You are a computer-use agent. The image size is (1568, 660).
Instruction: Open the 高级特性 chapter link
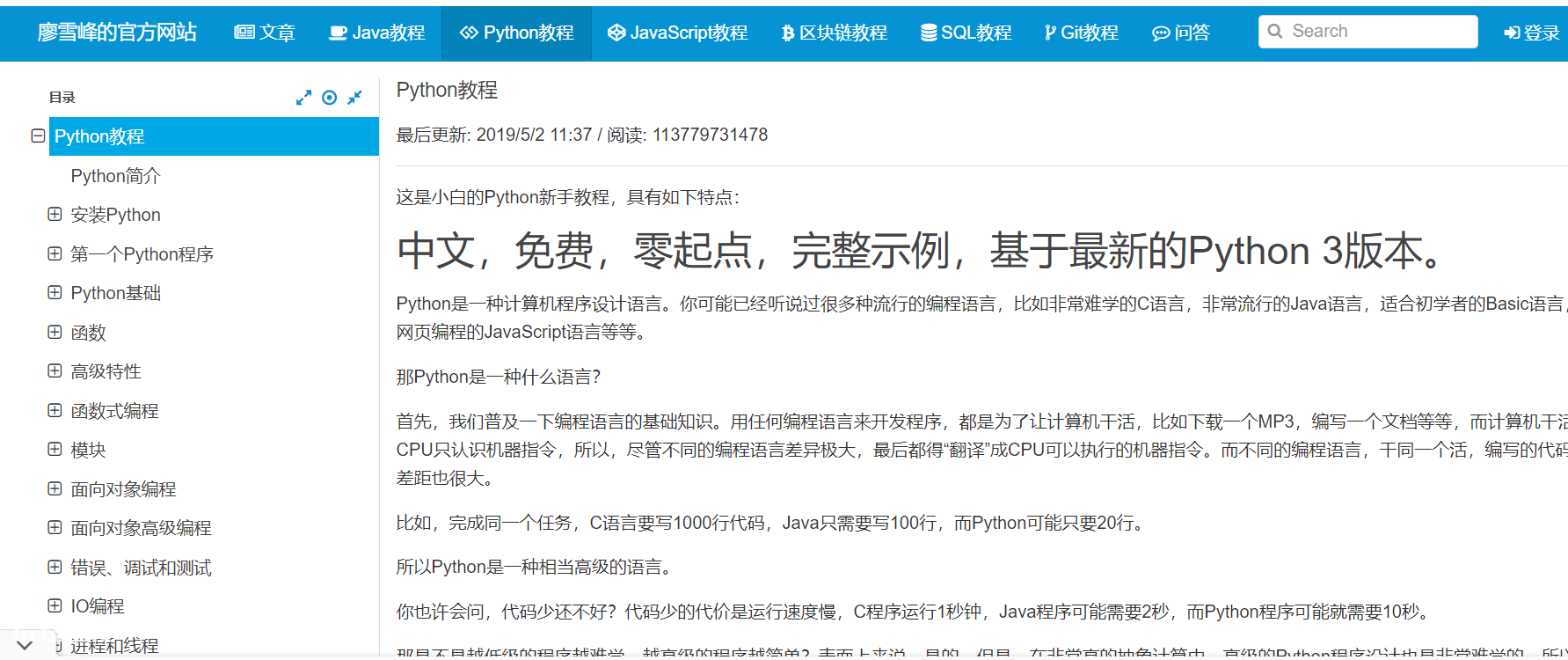[x=106, y=371]
